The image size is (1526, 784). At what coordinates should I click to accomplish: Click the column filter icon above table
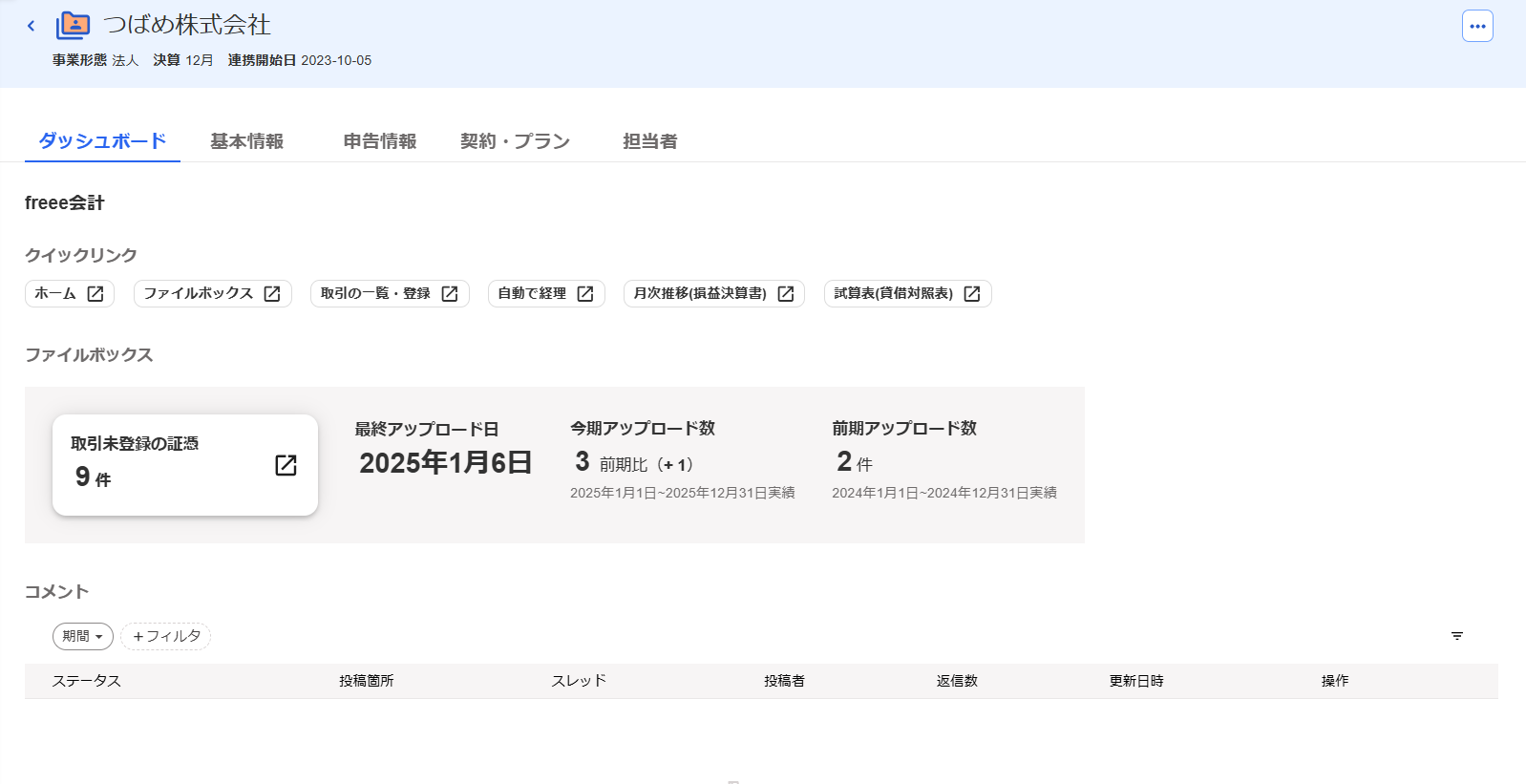(x=1457, y=636)
